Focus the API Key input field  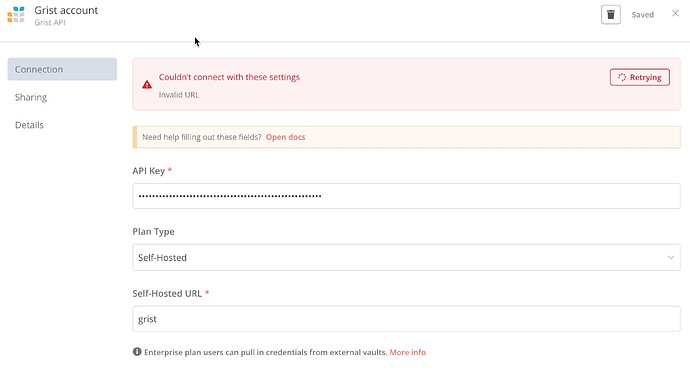[x=406, y=196]
